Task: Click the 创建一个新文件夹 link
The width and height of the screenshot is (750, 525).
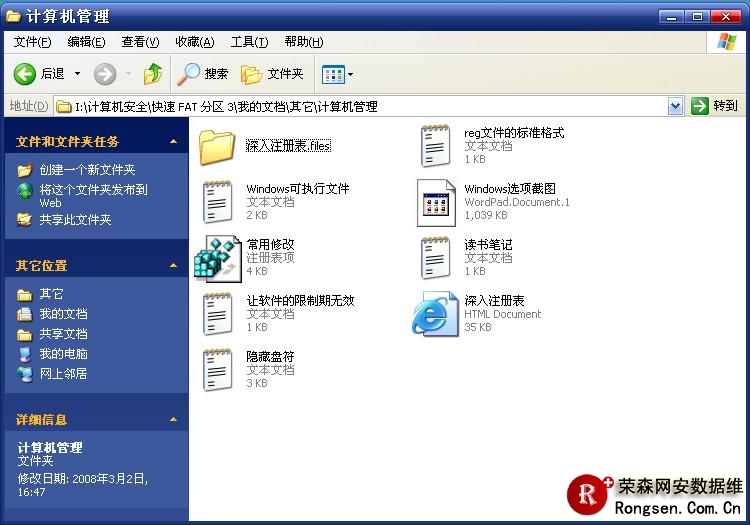Action: (x=87, y=170)
